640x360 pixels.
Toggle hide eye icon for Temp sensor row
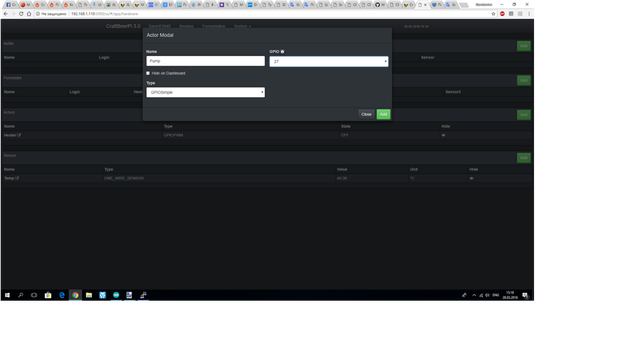(471, 178)
